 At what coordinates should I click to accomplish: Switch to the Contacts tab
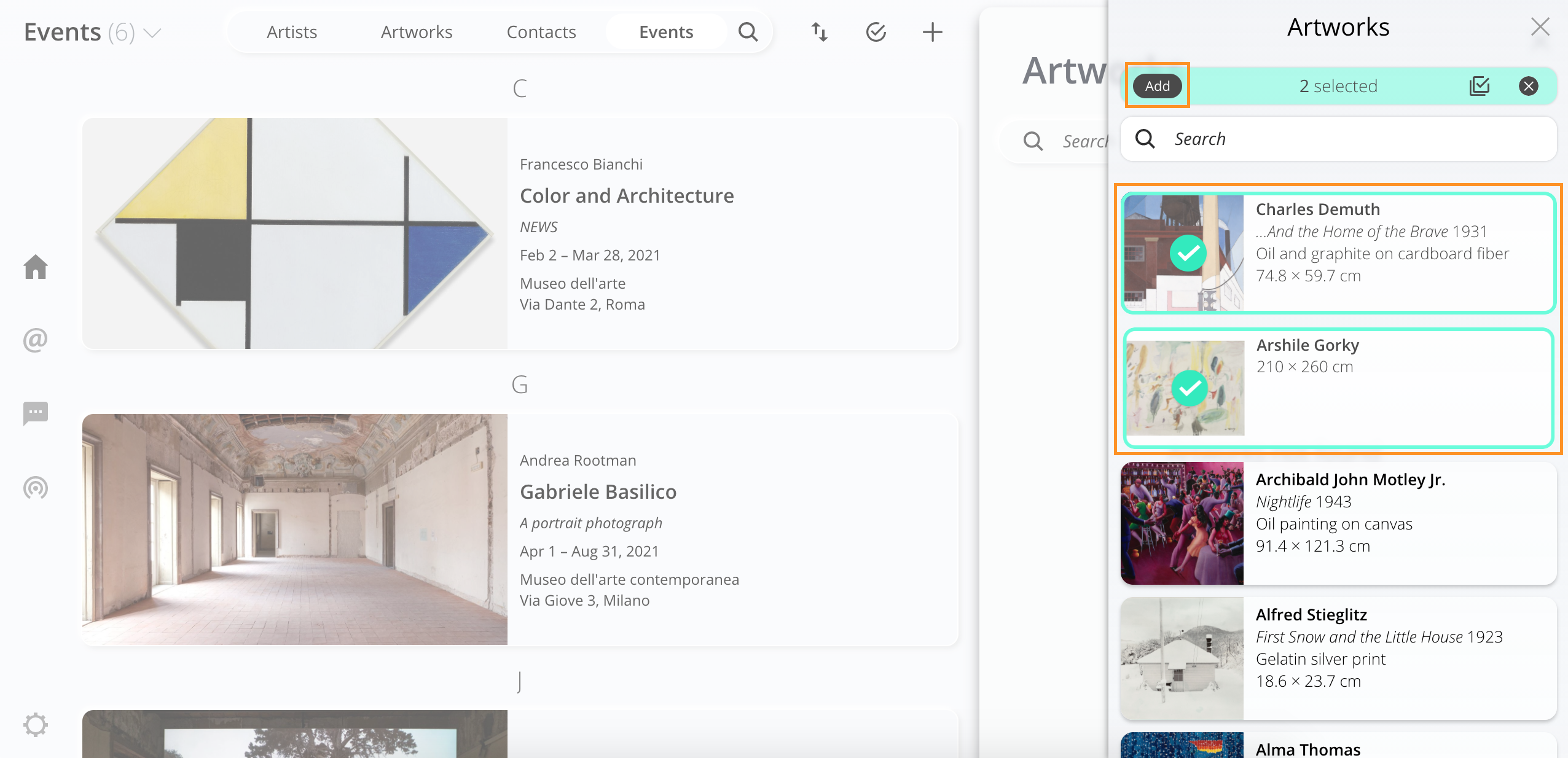tap(541, 32)
